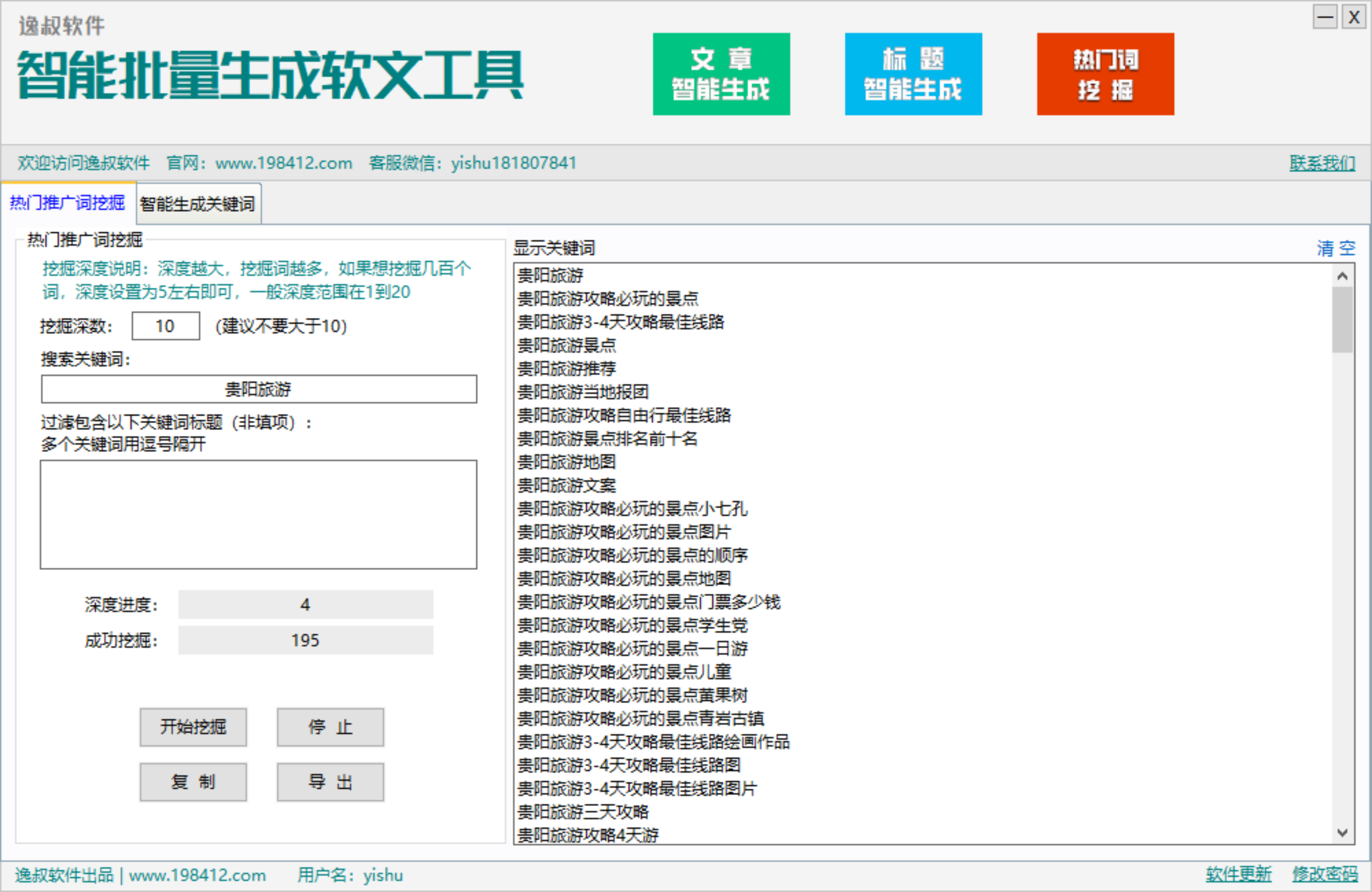Screen dimensions: 1372x892
Task: Click the 成功挖掘 value 195
Action: coord(306,640)
